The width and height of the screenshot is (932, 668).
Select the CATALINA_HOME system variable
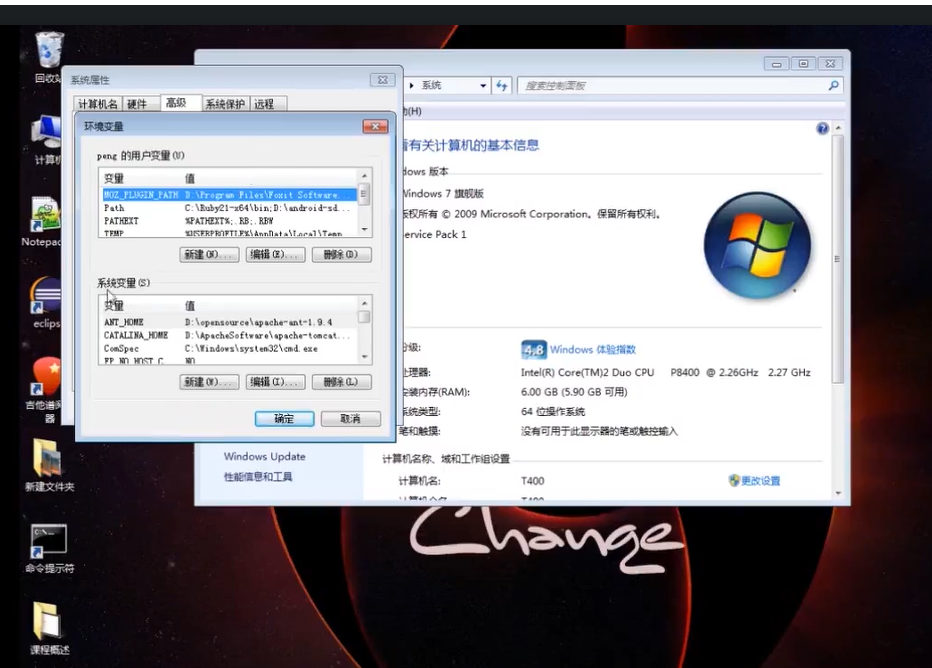coord(229,335)
